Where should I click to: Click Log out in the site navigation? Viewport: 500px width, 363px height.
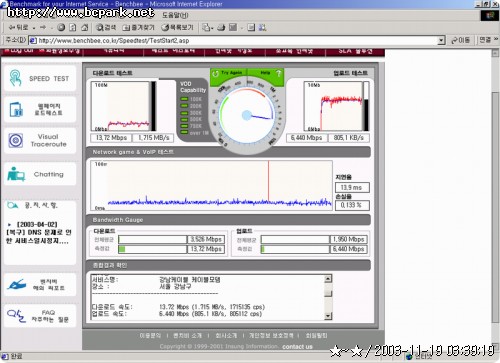[x=19, y=51]
